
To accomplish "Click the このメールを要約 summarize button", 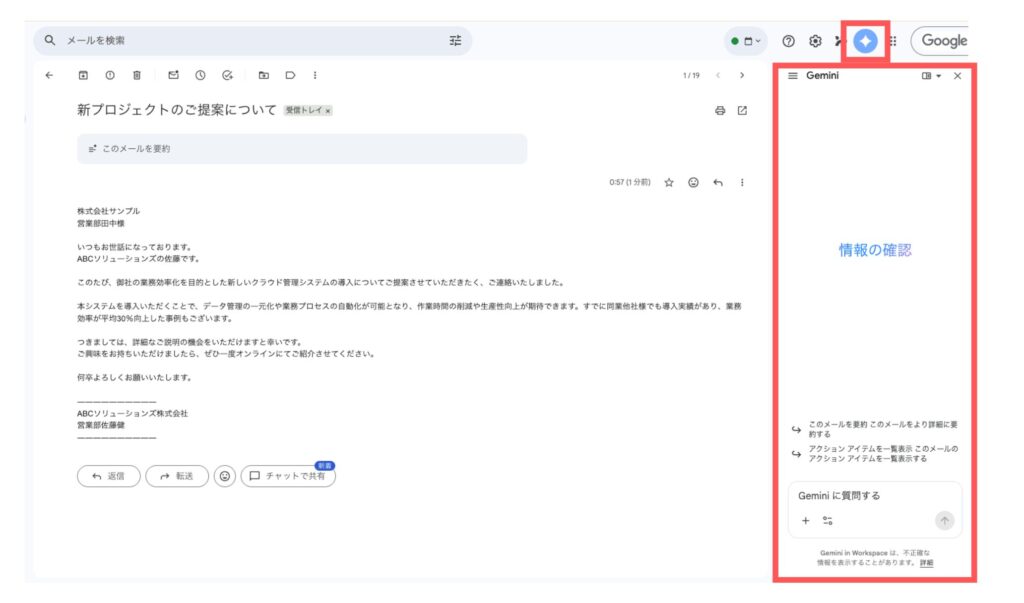I will pos(301,149).
